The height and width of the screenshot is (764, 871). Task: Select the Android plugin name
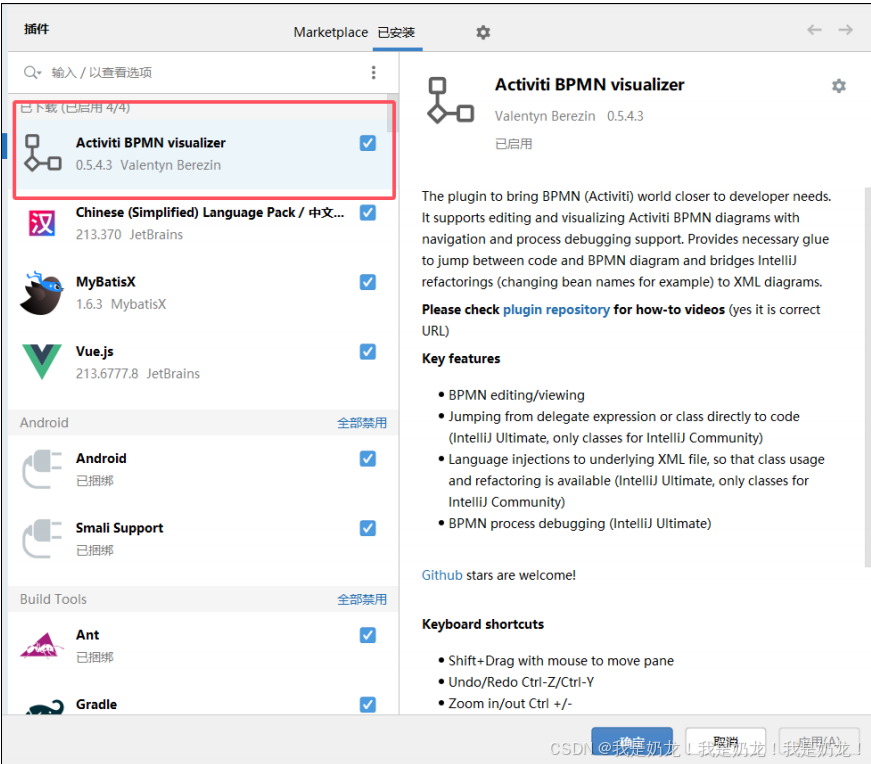pyautogui.click(x=101, y=458)
